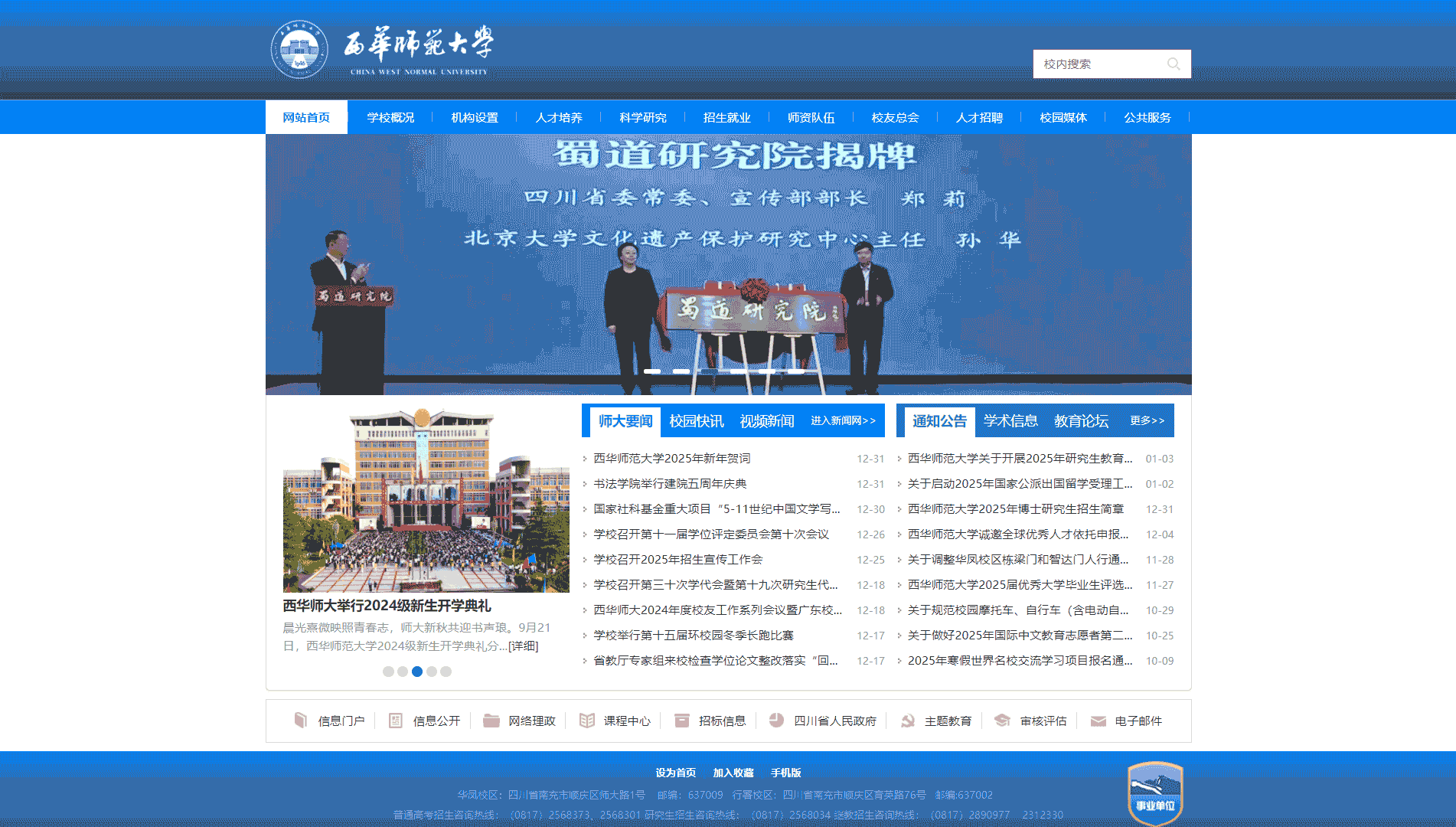Switch to 师大要闻 tab
This screenshot has width=1456, height=827.
click(x=625, y=421)
